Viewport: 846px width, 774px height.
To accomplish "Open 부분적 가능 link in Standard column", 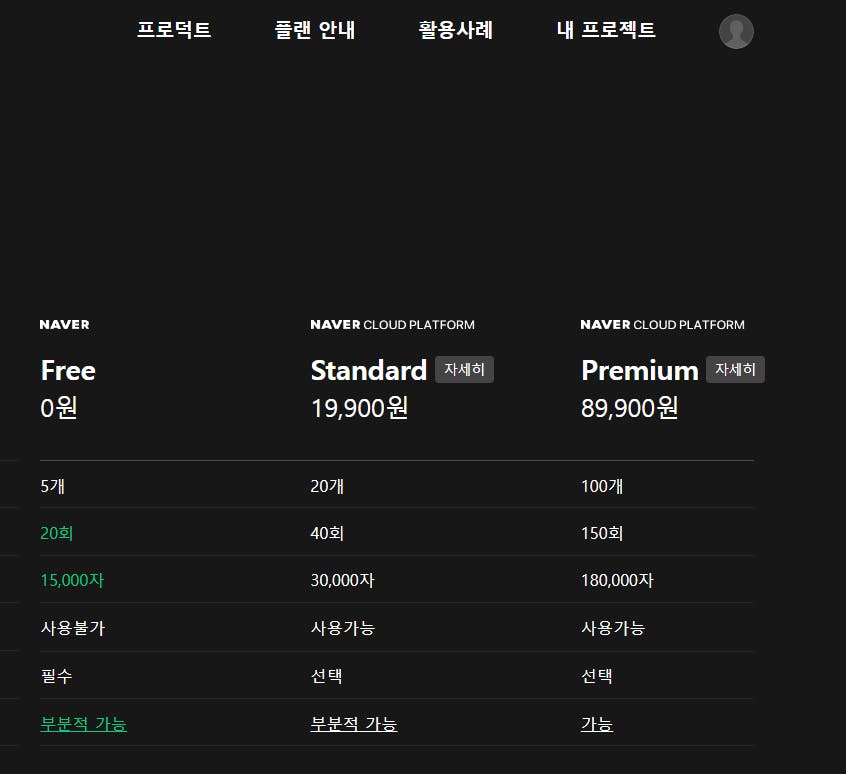I will [x=354, y=724].
